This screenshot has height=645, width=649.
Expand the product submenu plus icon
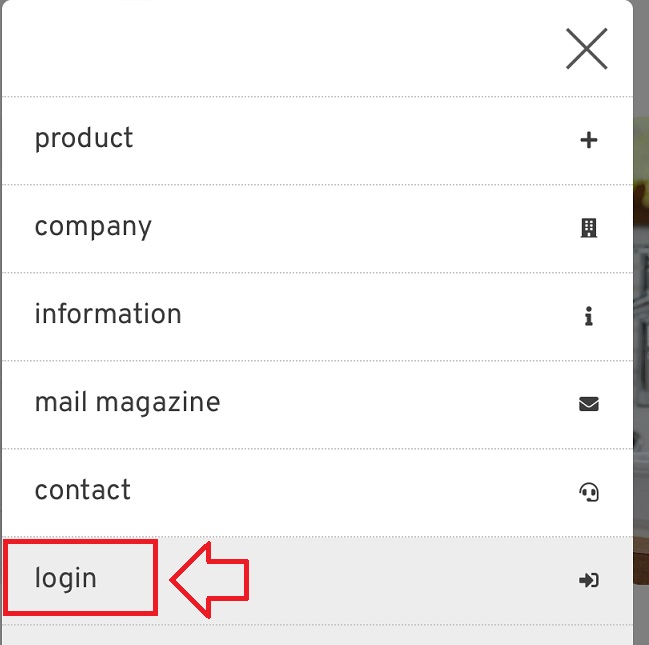click(x=589, y=140)
